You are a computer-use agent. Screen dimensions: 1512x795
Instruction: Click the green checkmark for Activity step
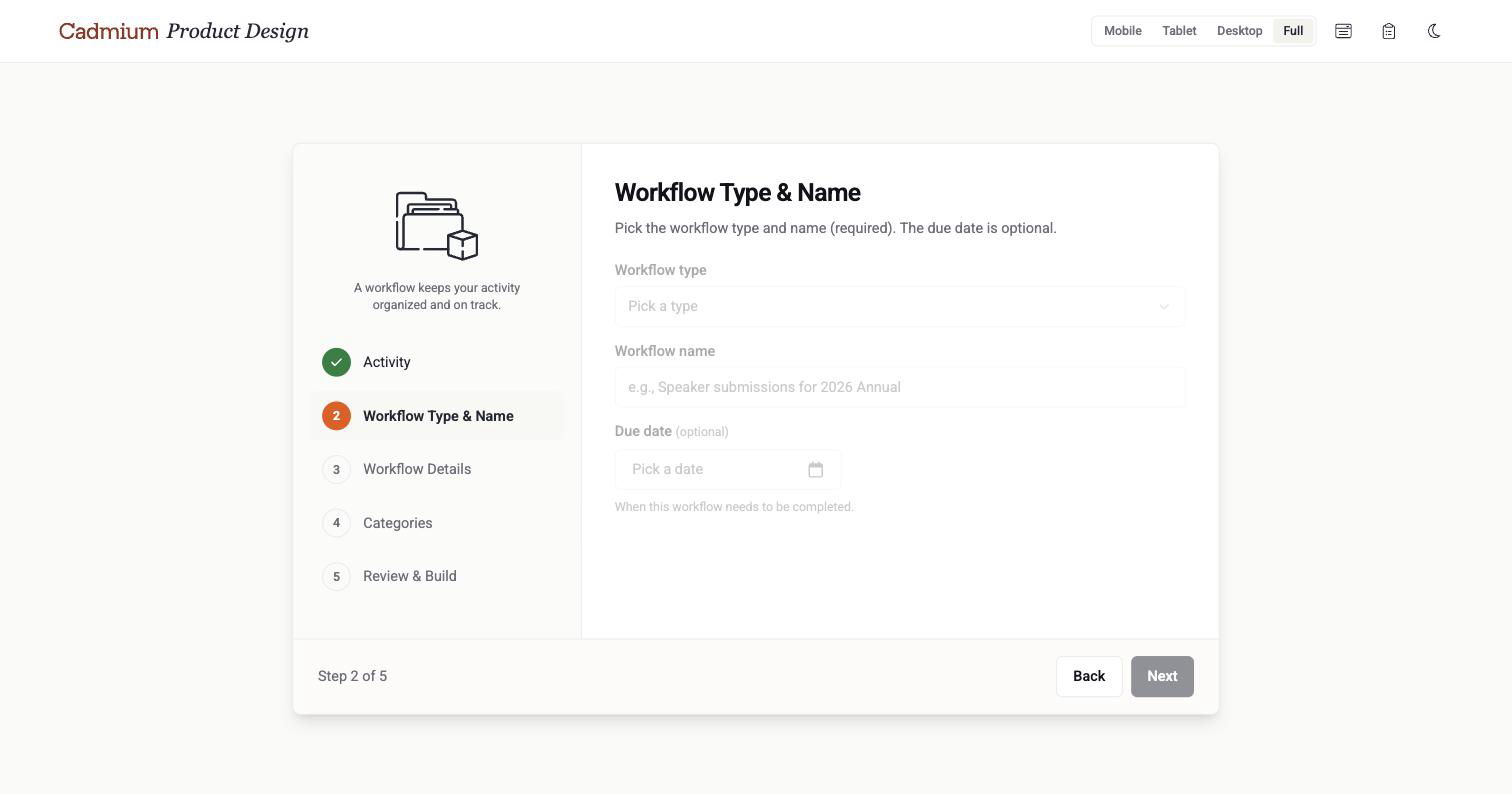(x=336, y=362)
